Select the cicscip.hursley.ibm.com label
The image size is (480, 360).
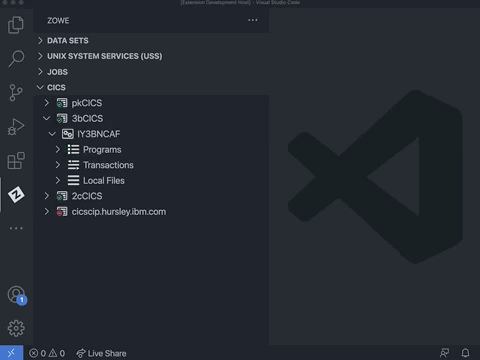click(119, 212)
